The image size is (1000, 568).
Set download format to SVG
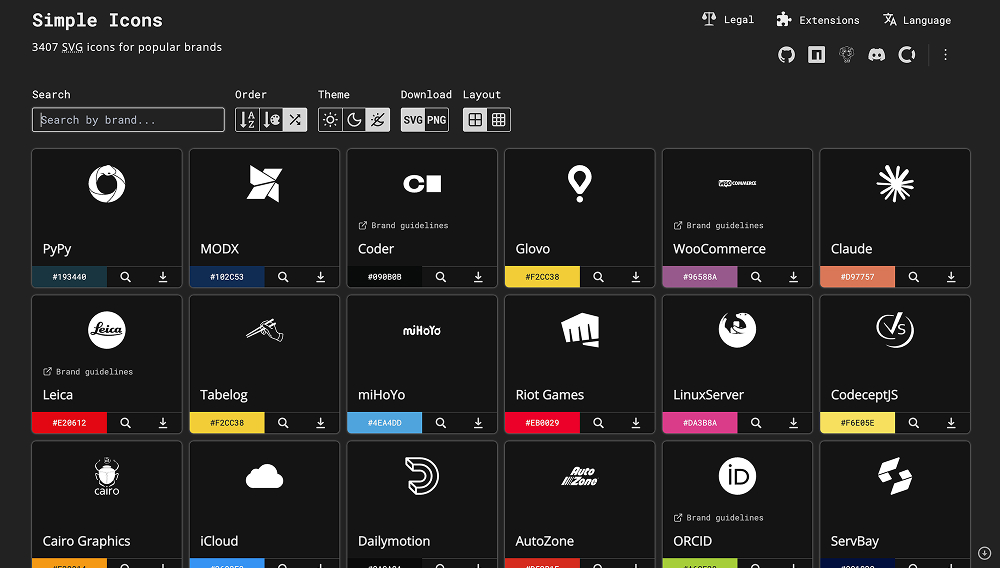413,120
